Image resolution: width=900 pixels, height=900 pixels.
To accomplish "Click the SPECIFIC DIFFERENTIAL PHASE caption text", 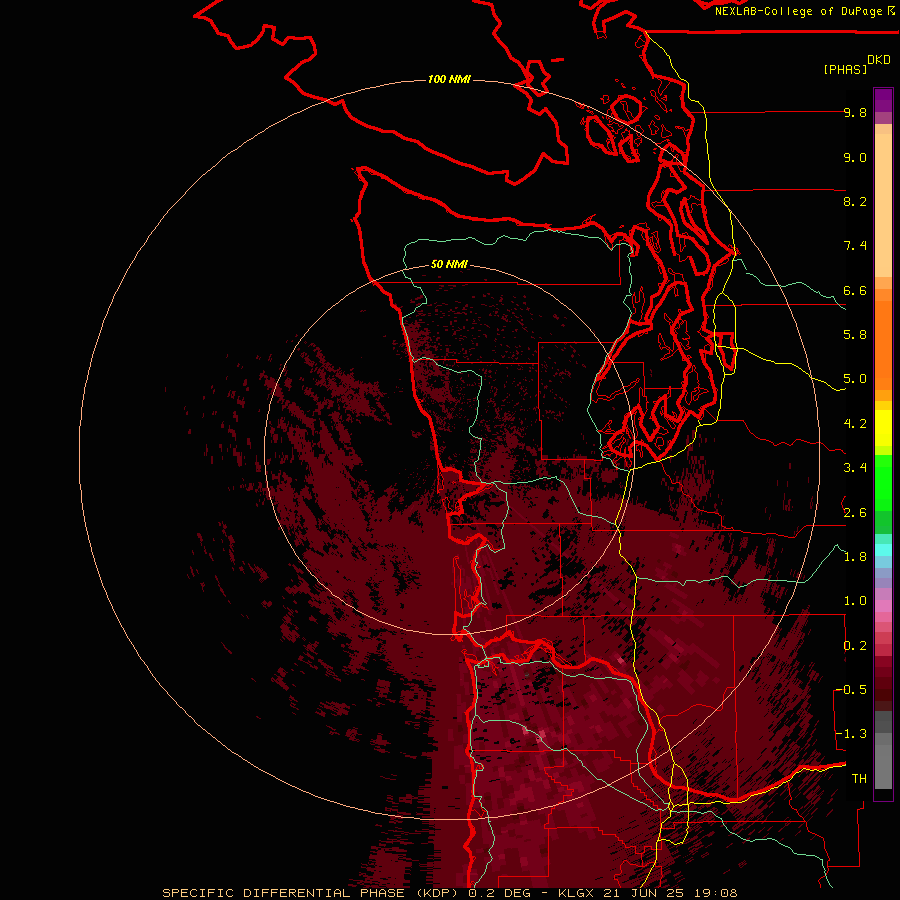I will click(x=284, y=893).
